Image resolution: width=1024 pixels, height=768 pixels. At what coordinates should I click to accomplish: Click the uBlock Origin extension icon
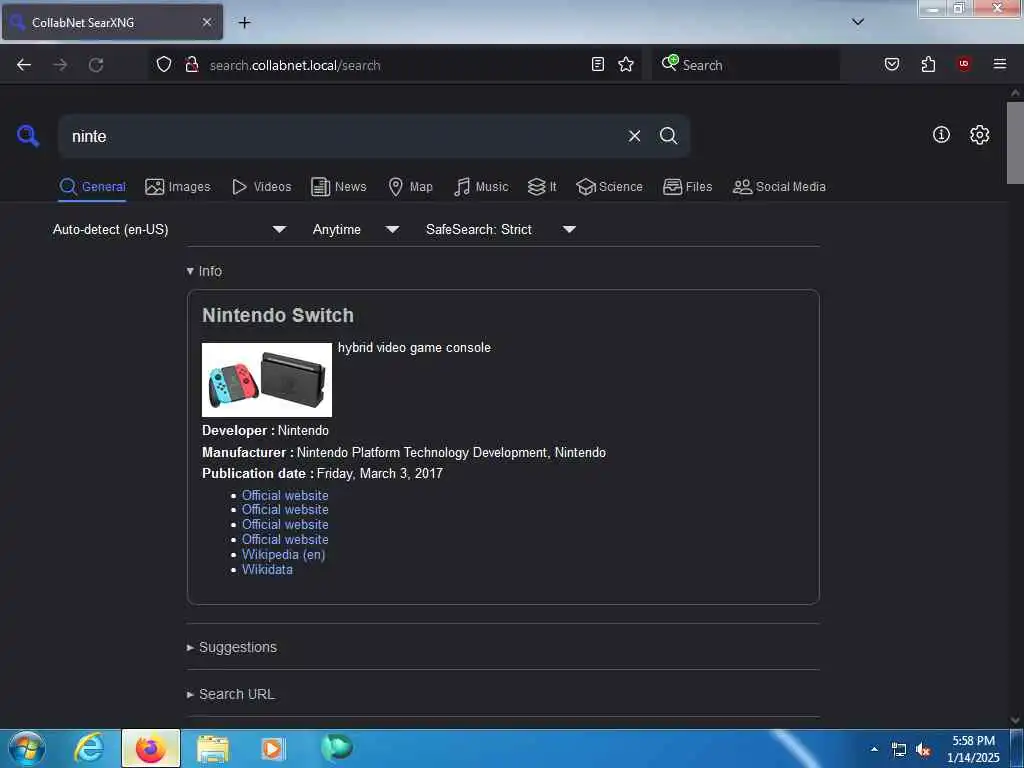pyautogui.click(x=964, y=64)
